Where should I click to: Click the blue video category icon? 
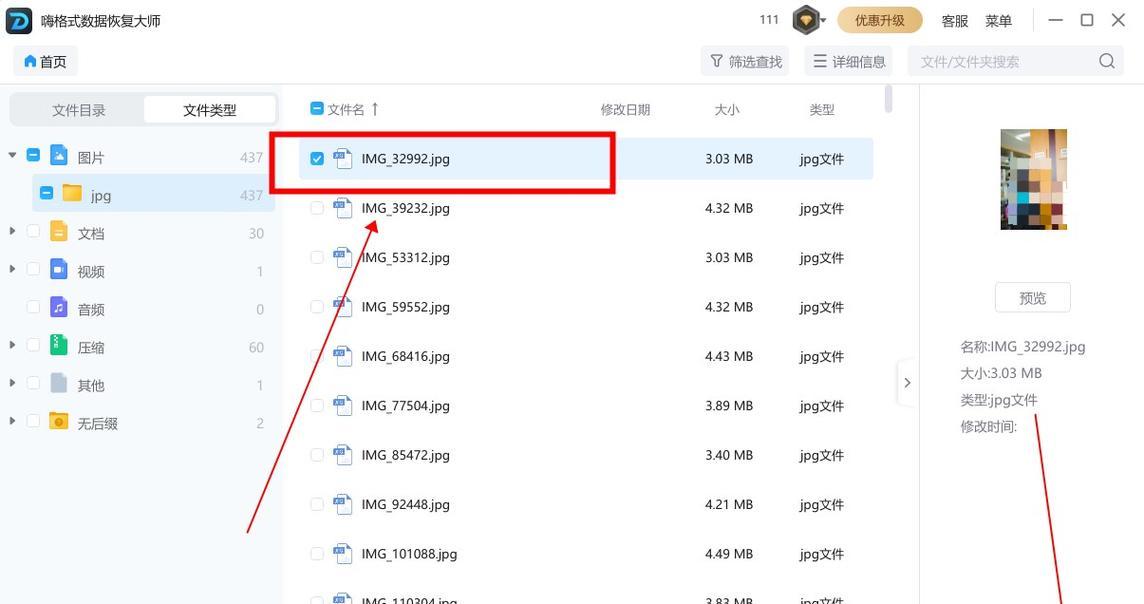(x=59, y=269)
